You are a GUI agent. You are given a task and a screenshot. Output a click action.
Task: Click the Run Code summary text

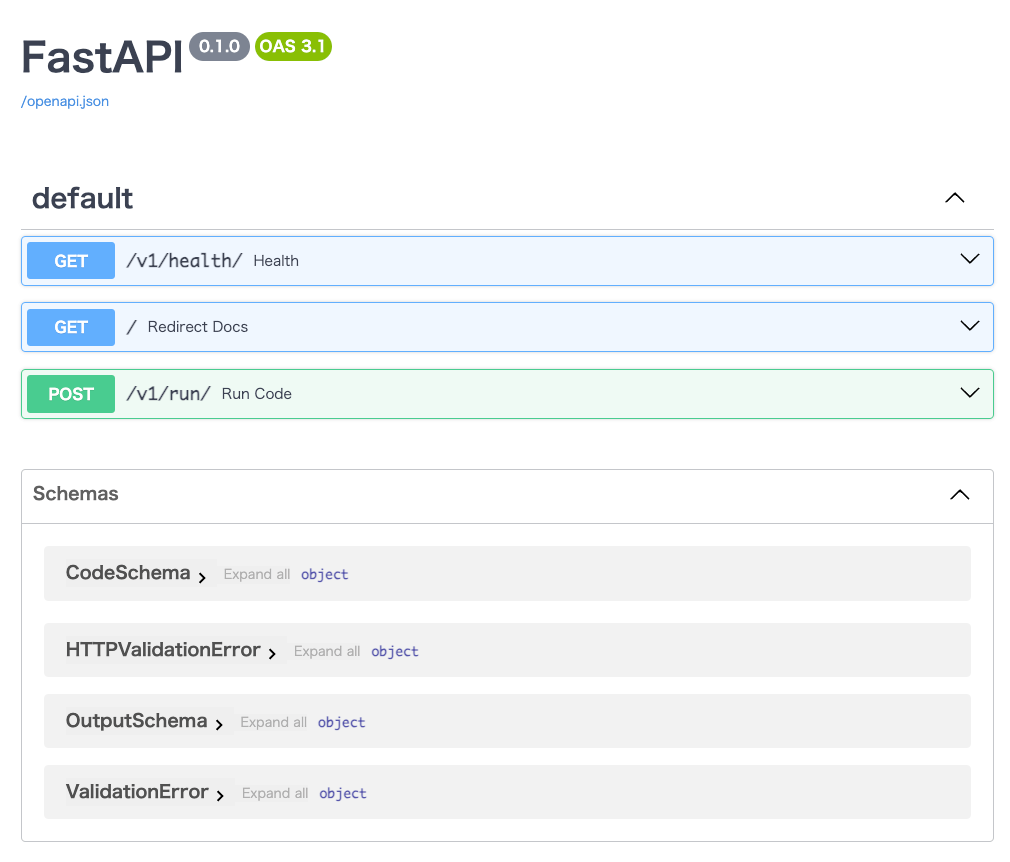pos(256,394)
